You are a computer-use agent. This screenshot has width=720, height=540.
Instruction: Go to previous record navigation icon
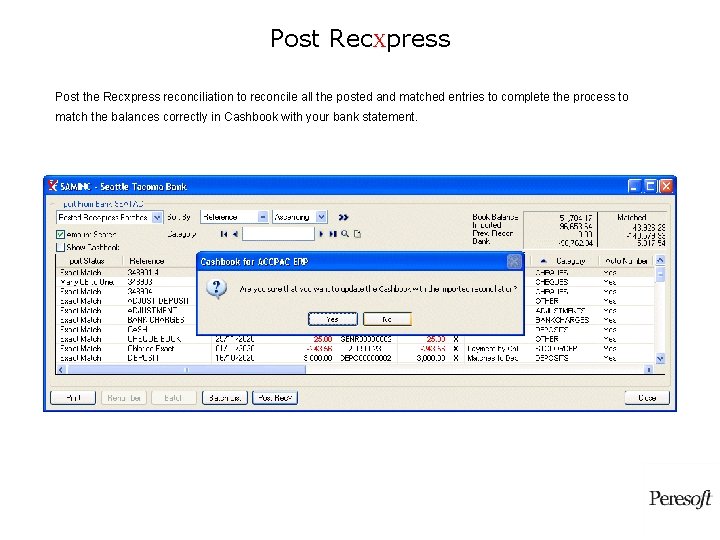(x=235, y=234)
